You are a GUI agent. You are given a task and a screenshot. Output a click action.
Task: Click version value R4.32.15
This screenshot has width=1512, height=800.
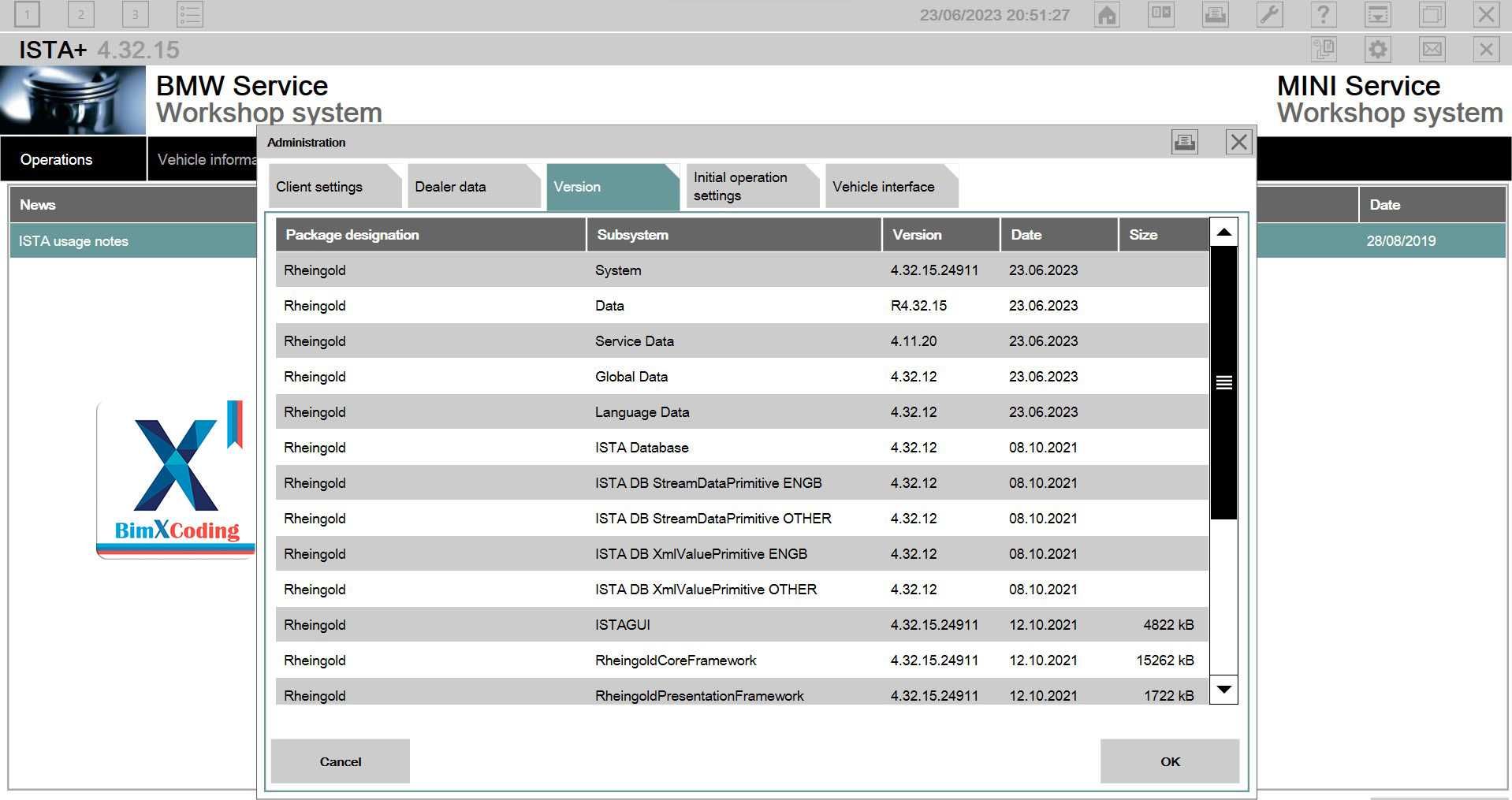point(918,306)
